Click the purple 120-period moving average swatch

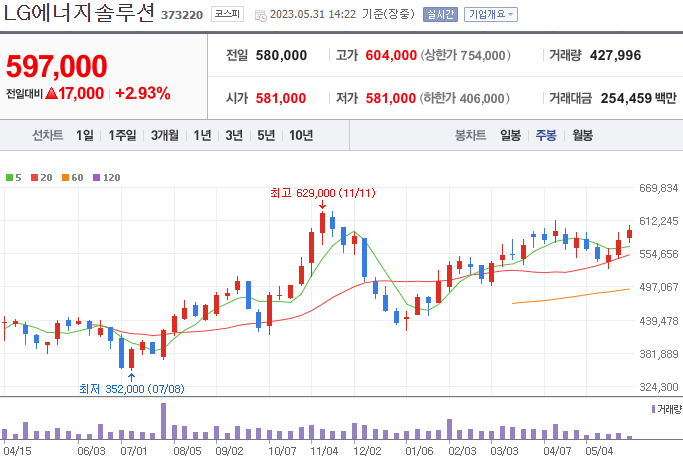pyautogui.click(x=97, y=177)
